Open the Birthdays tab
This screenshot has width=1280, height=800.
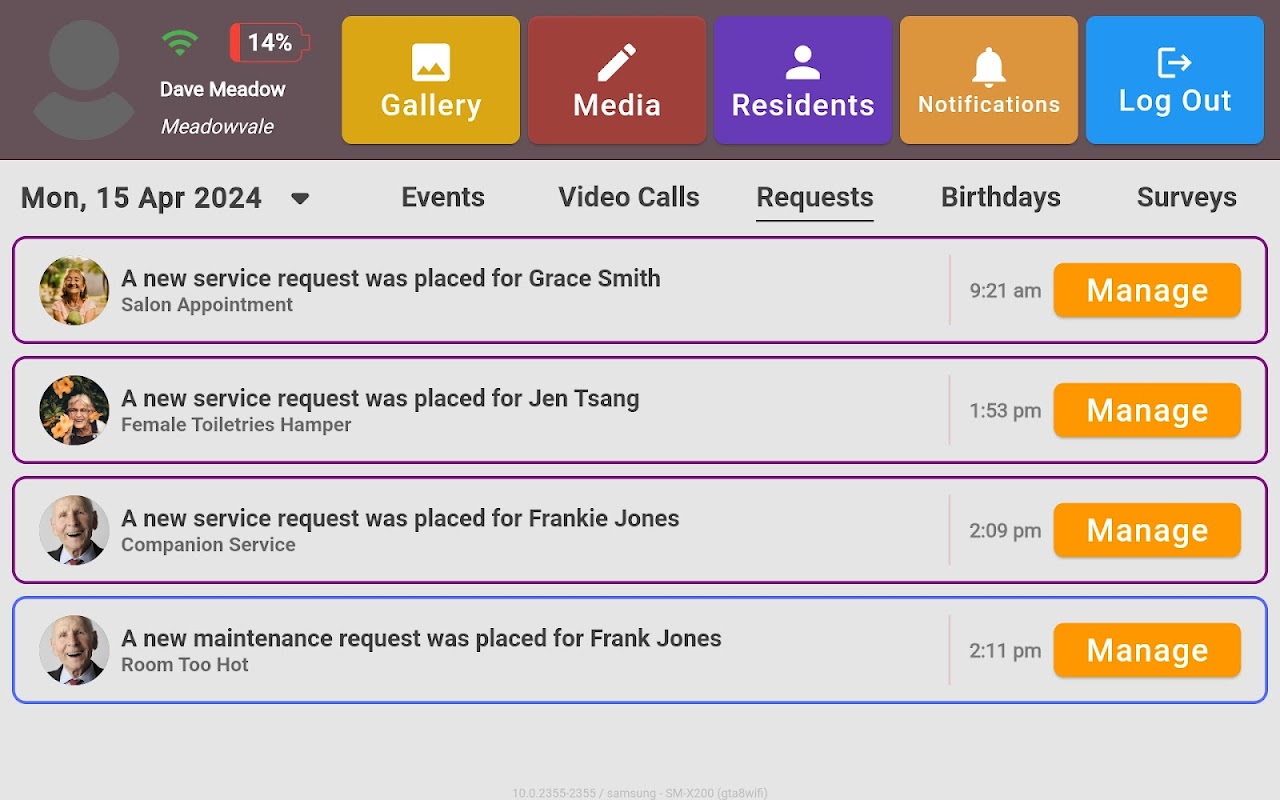[1000, 197]
